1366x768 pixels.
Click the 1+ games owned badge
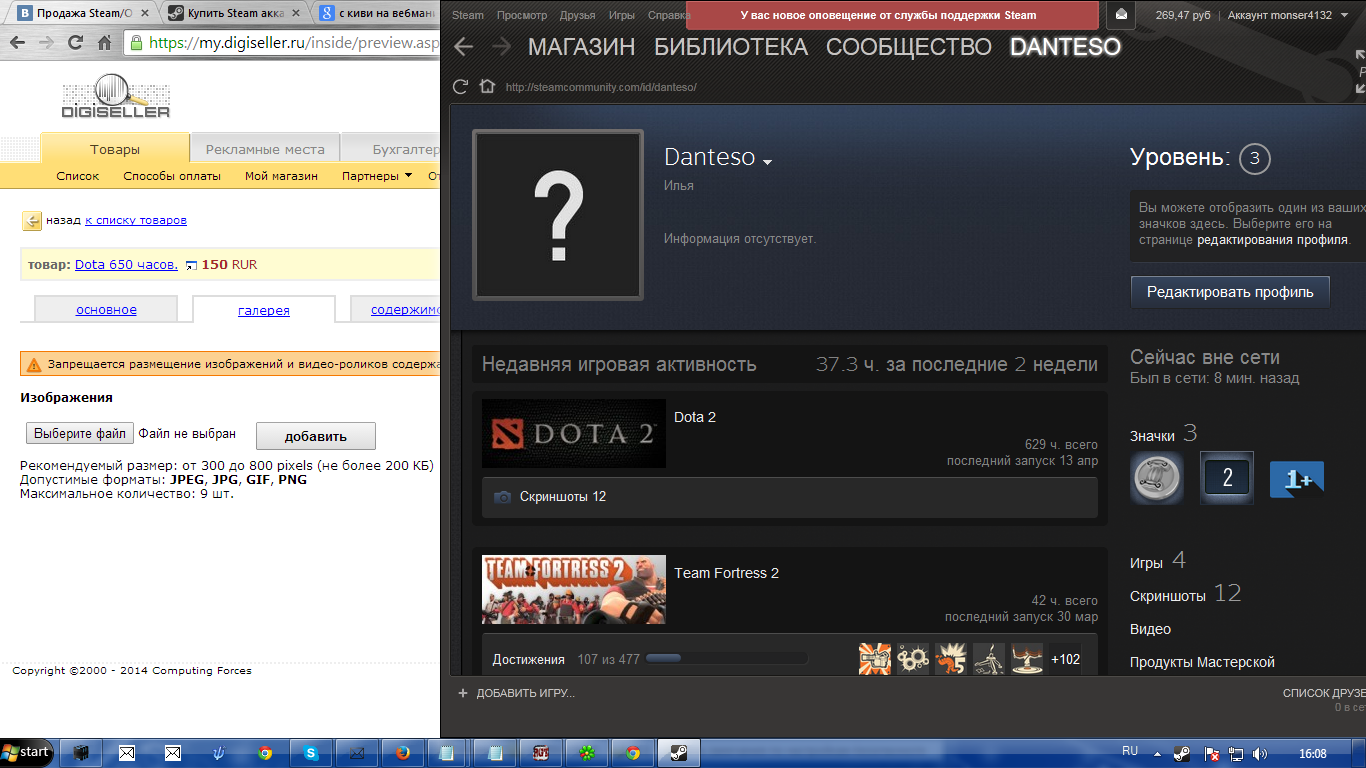(x=1297, y=479)
